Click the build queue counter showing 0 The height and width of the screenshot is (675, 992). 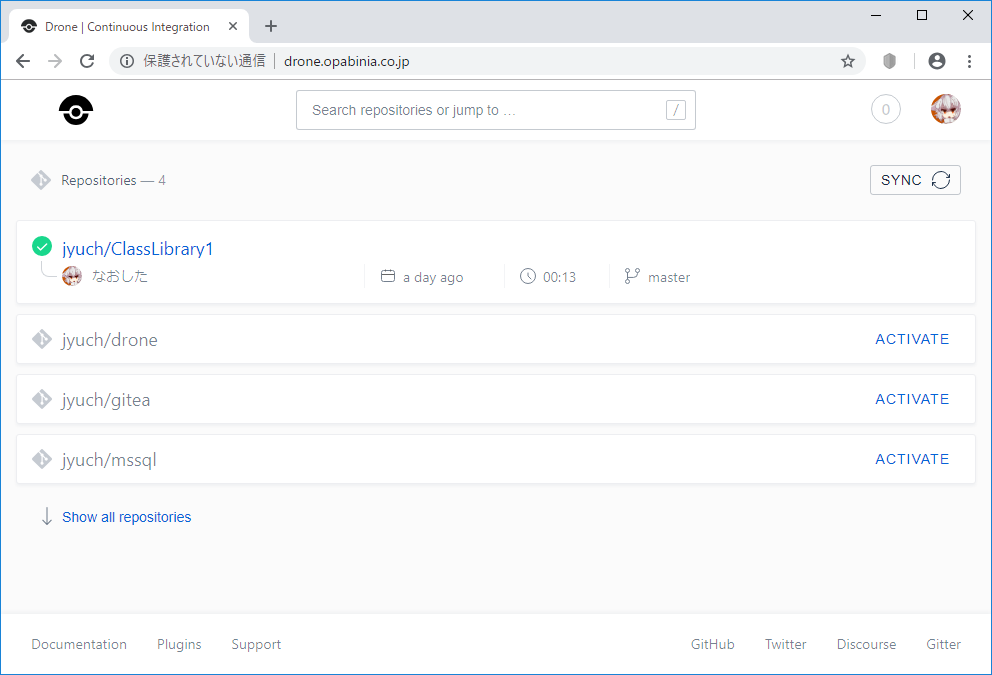click(x=885, y=109)
